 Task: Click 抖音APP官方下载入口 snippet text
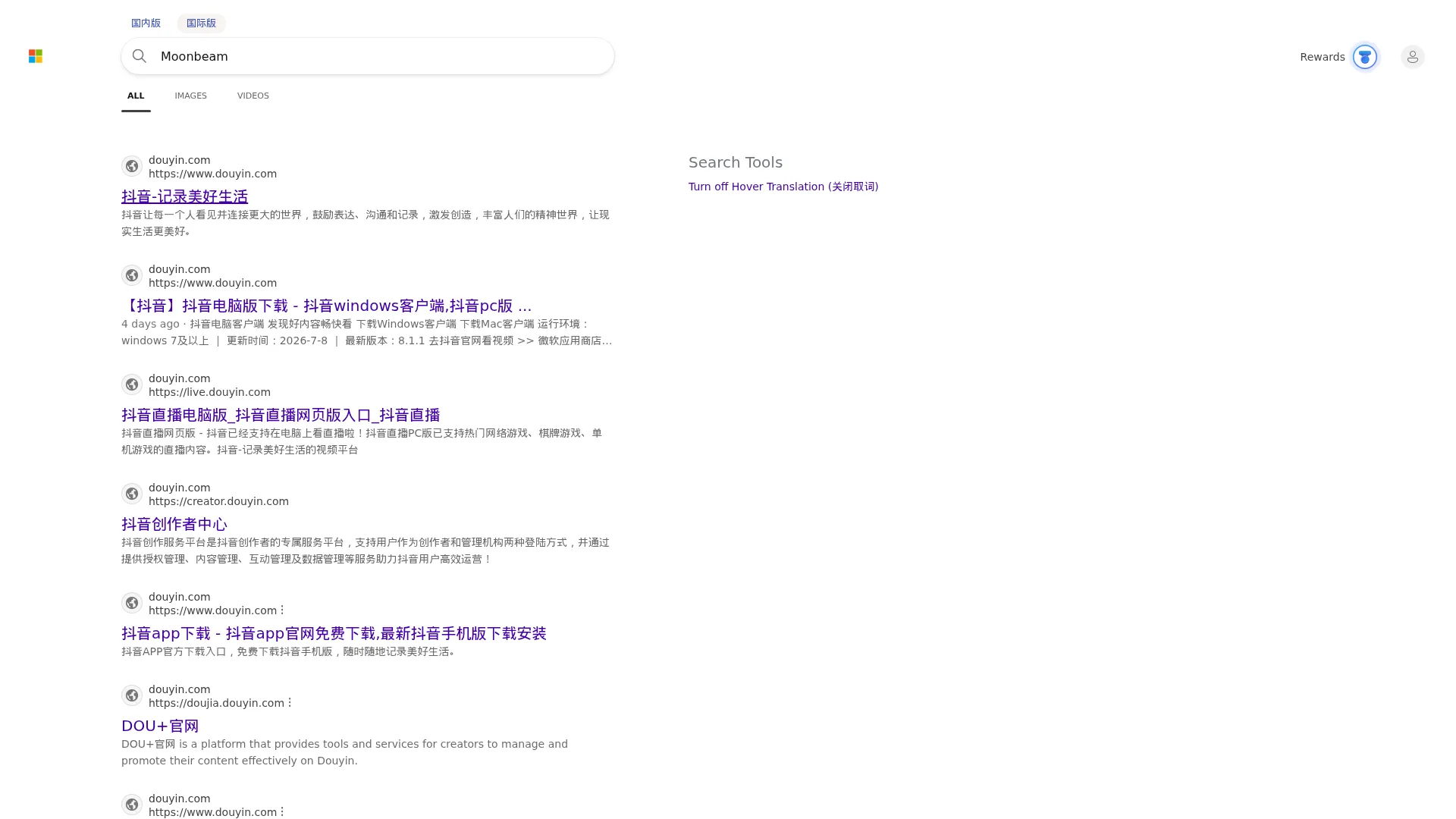[x=290, y=651]
